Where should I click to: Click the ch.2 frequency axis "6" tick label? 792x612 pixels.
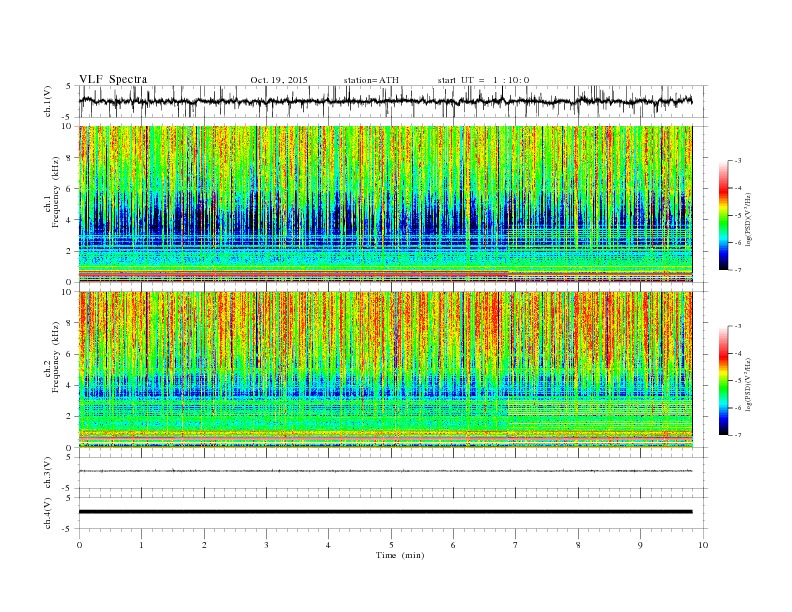(70, 354)
